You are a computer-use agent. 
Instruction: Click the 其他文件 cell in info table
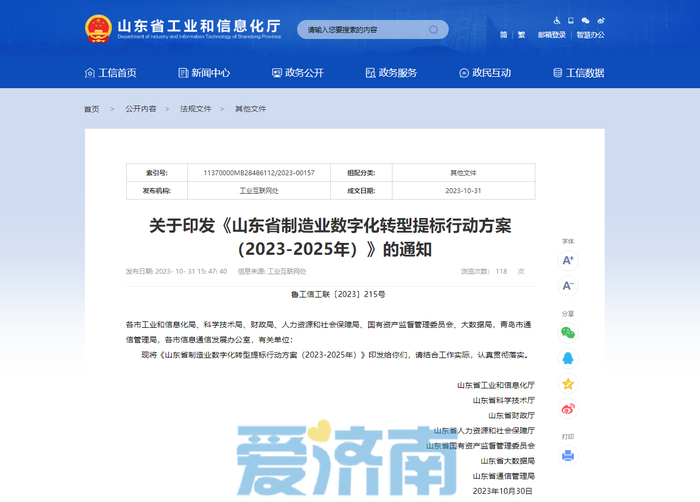463,173
